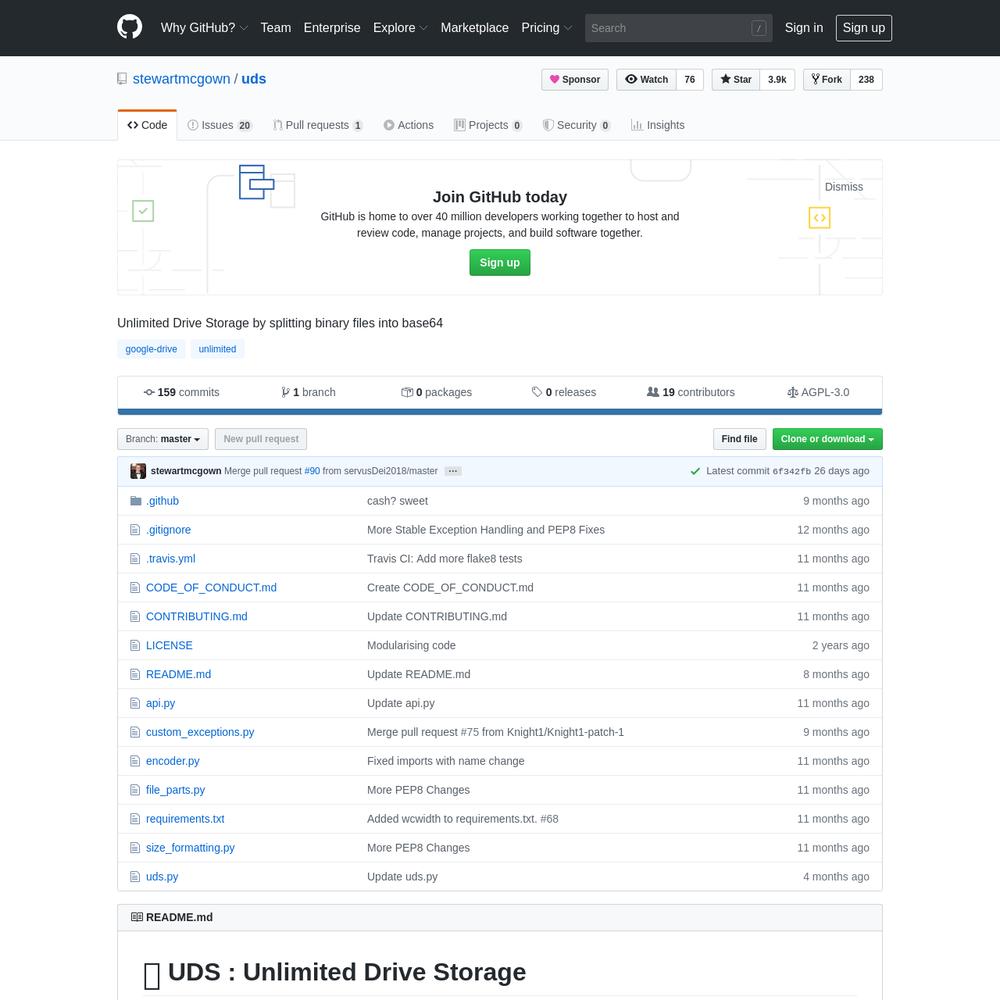View the 159 commits link
Screen dimensions: 1000x1000
(x=182, y=392)
